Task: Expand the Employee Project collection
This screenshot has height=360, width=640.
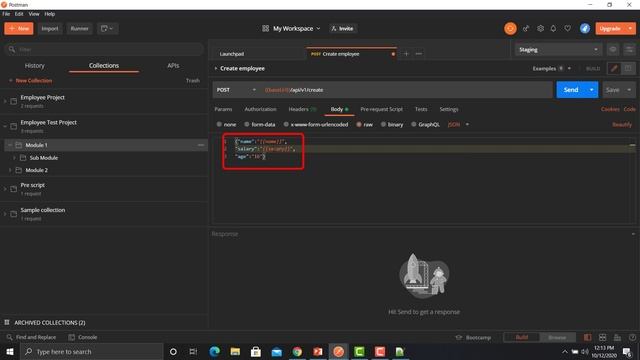Action: click(x=5, y=101)
